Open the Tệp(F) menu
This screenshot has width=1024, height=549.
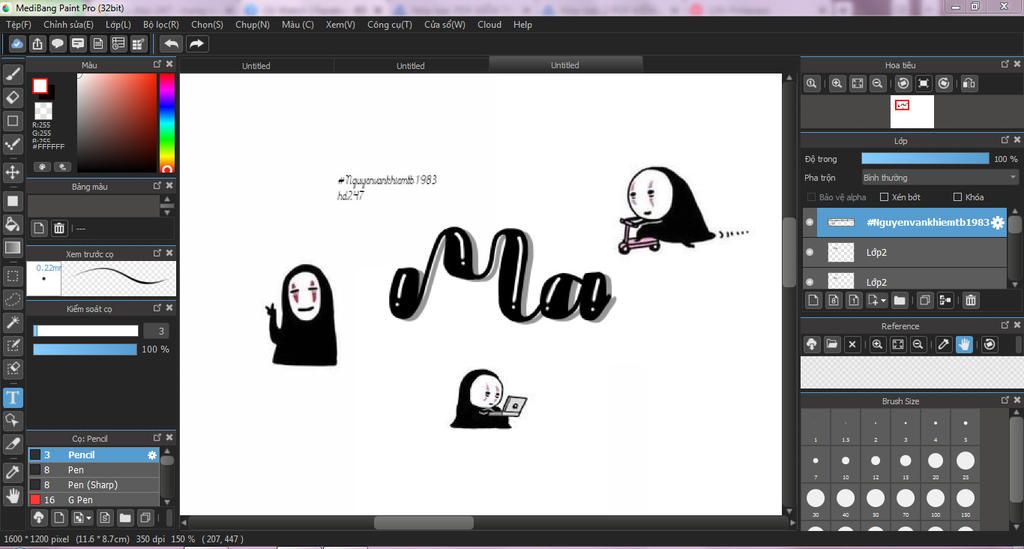click(18, 24)
